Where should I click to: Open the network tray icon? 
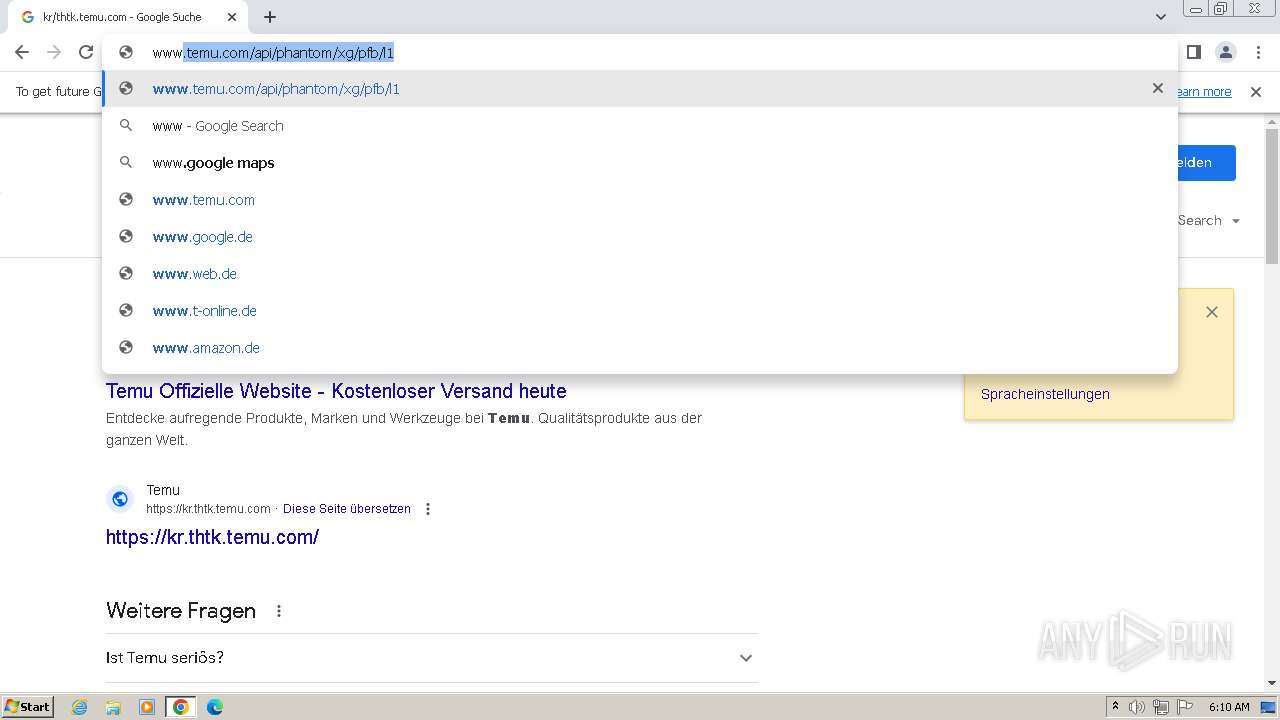(1161, 707)
